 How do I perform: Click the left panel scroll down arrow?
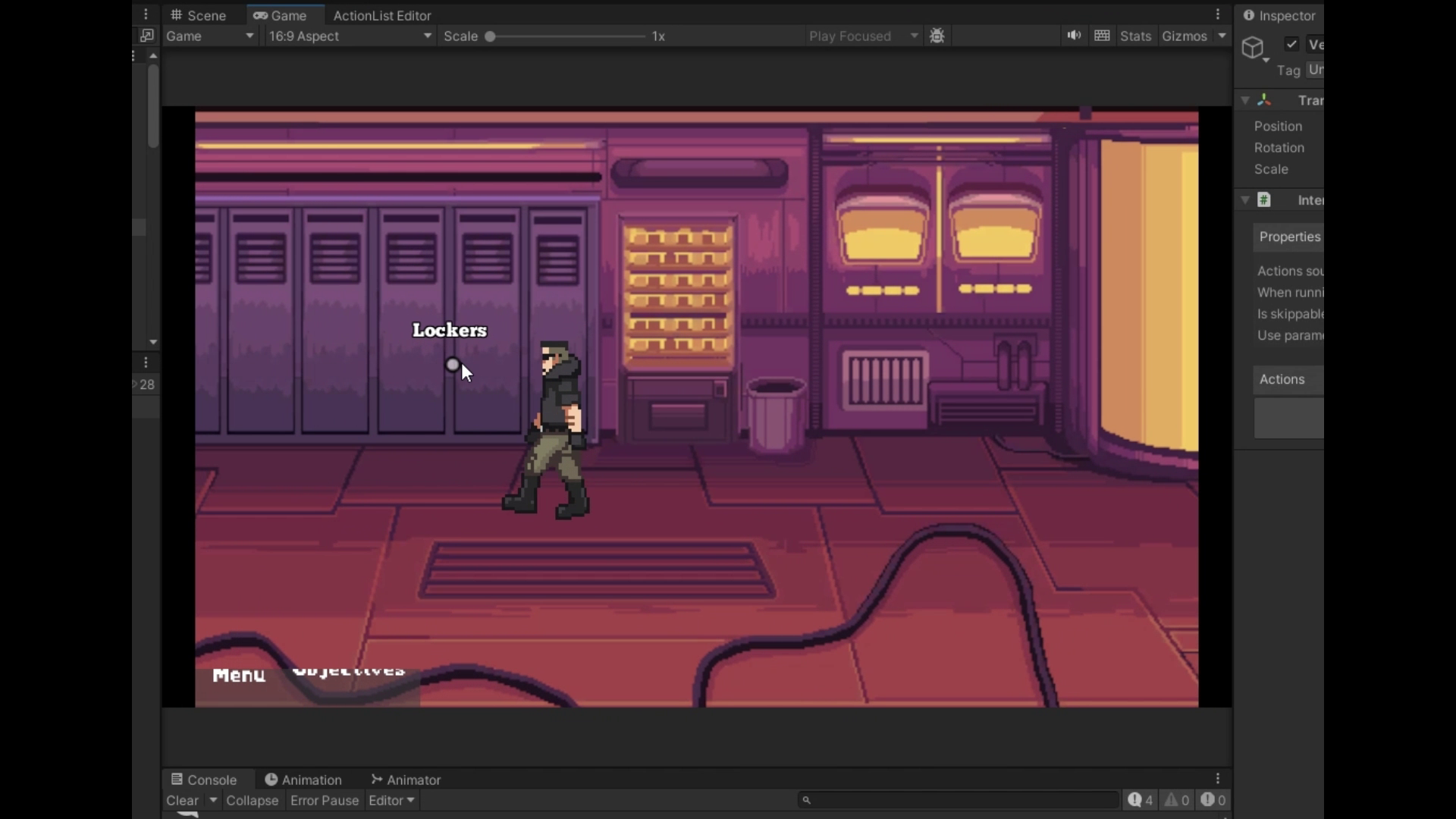(x=153, y=342)
